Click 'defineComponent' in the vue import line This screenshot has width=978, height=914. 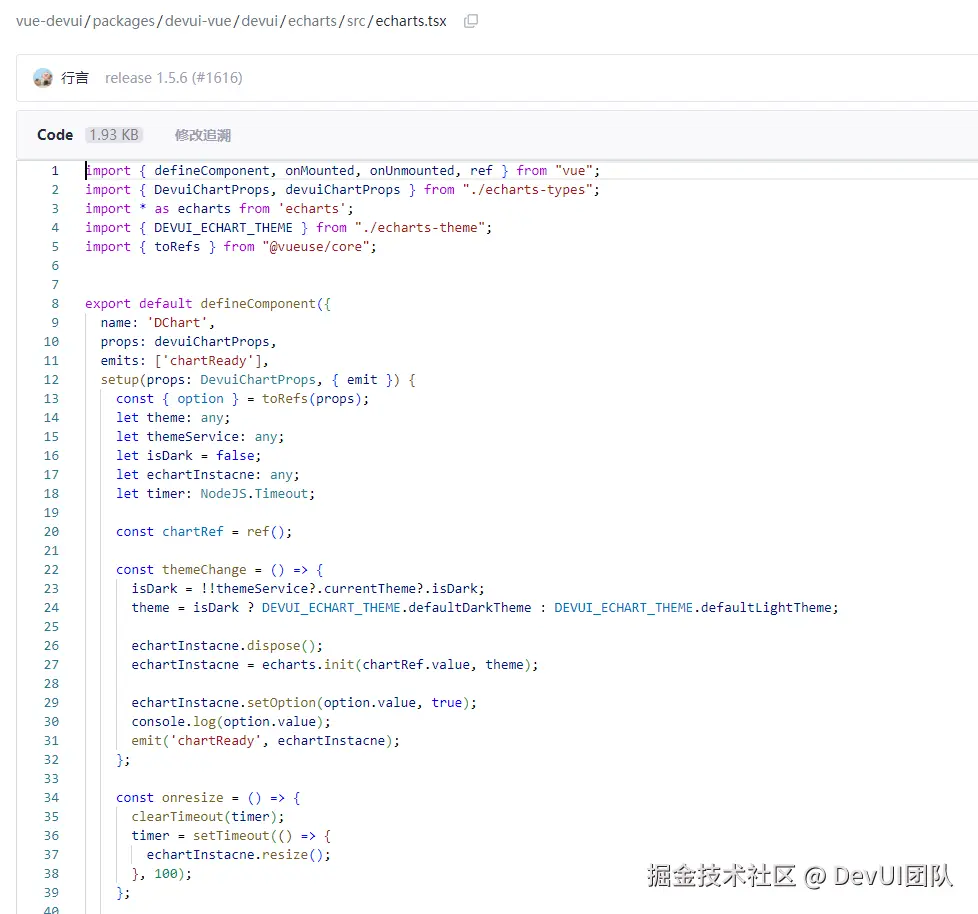click(211, 171)
